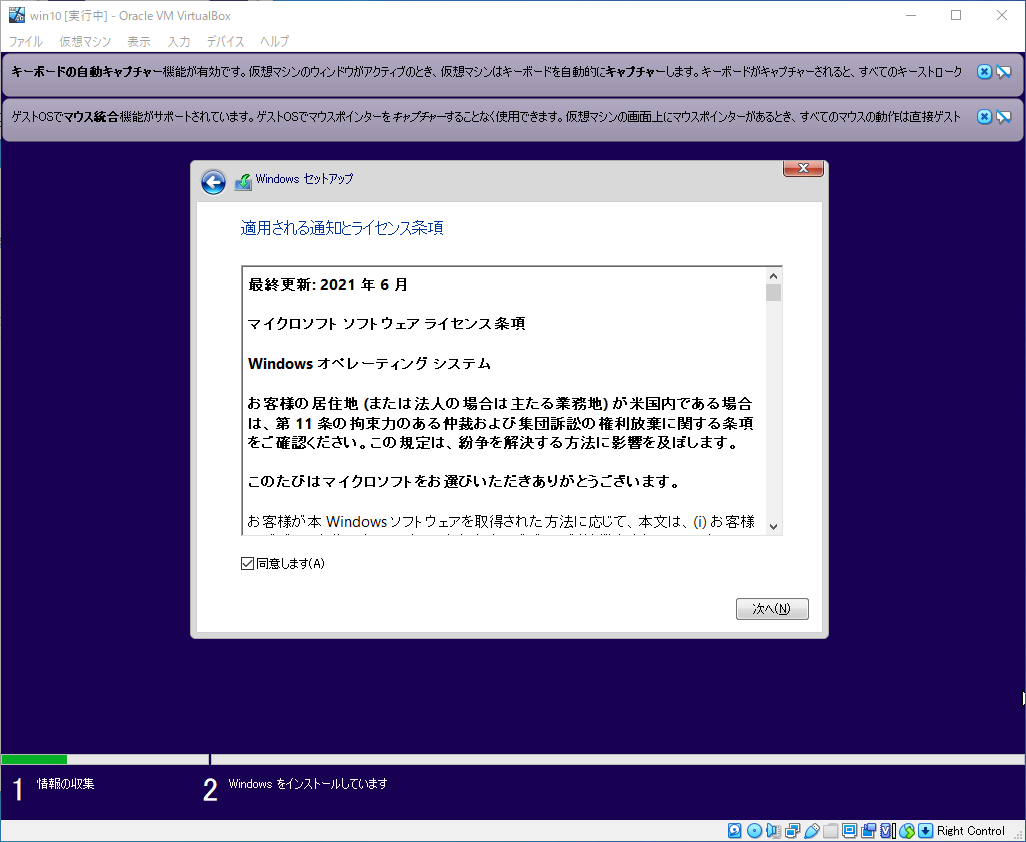Click the license text scrollbar up arrow
This screenshot has height=842, width=1026.
click(773, 276)
